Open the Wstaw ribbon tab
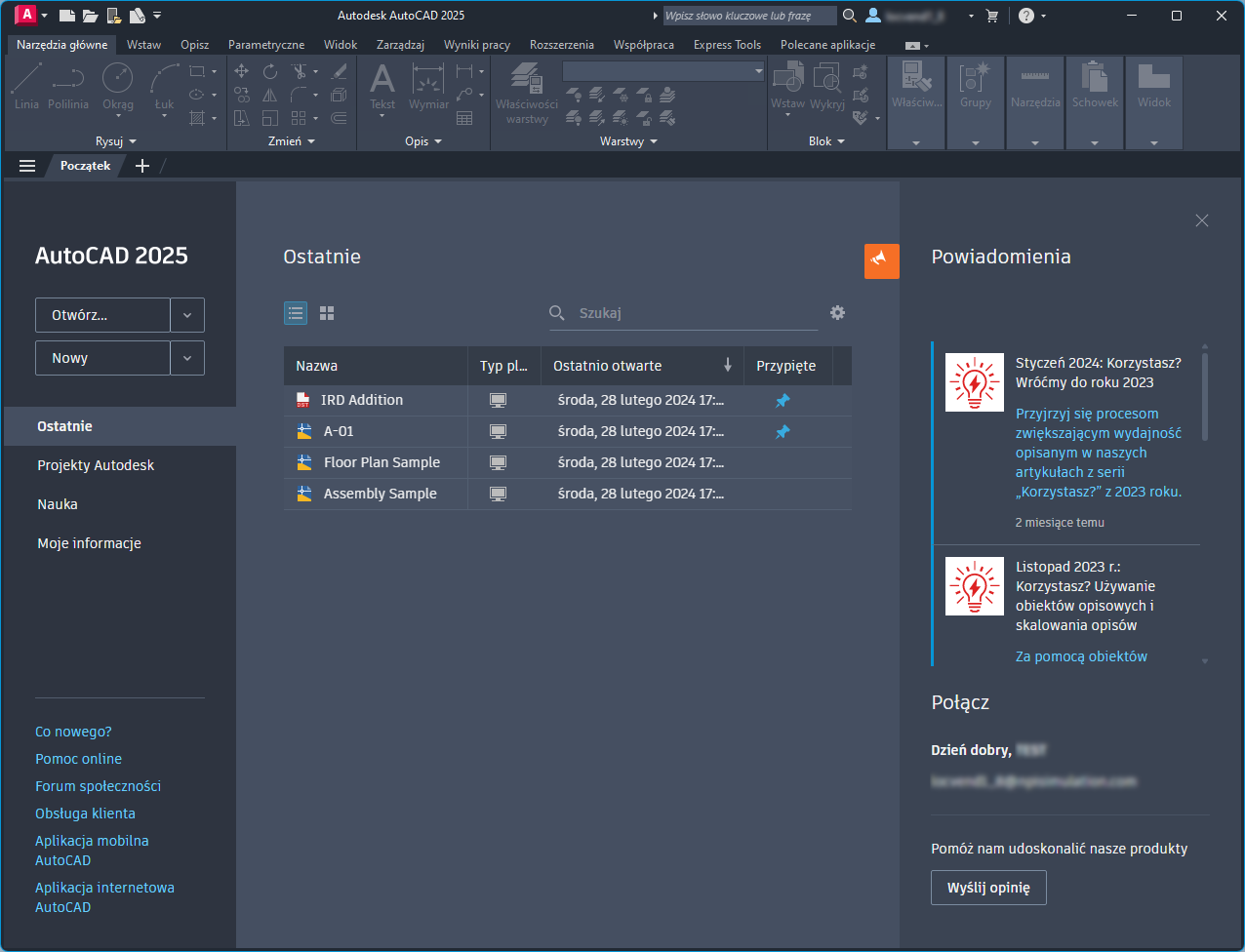Image resolution: width=1245 pixels, height=952 pixels. pyautogui.click(x=143, y=45)
